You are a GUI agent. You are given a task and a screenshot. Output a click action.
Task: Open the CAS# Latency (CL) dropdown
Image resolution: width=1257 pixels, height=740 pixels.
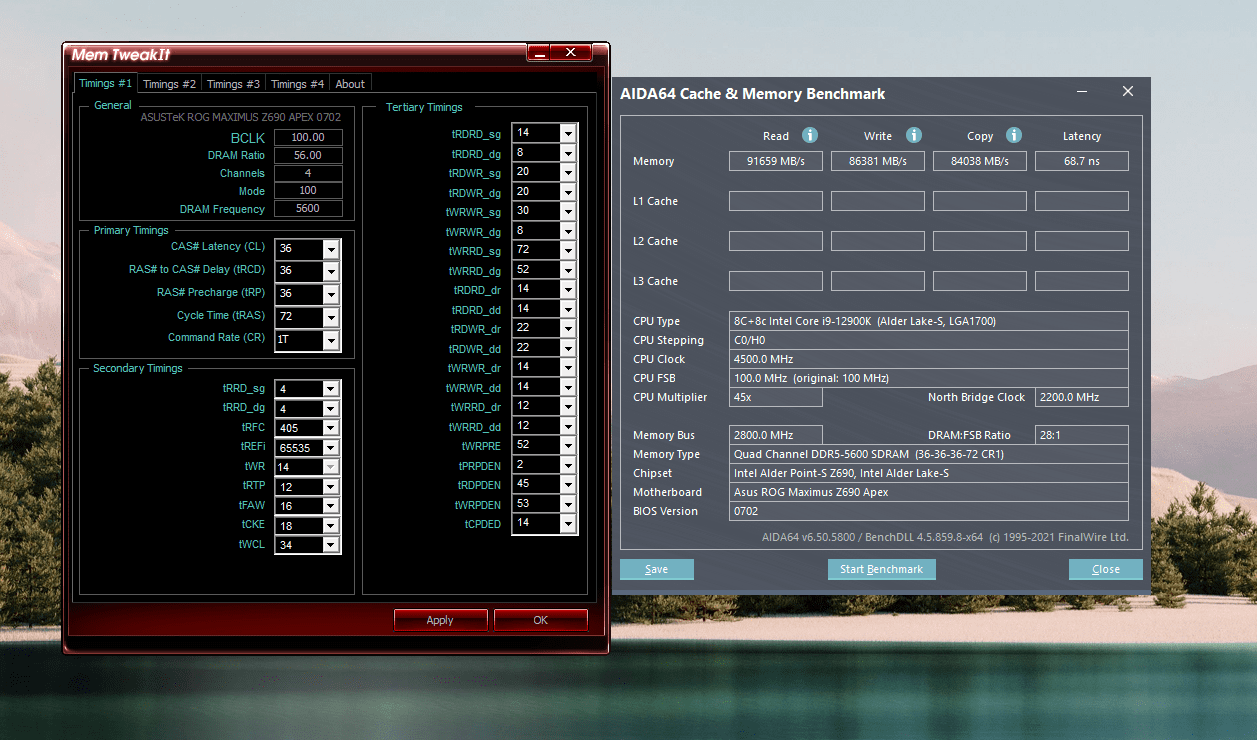pyautogui.click(x=331, y=249)
